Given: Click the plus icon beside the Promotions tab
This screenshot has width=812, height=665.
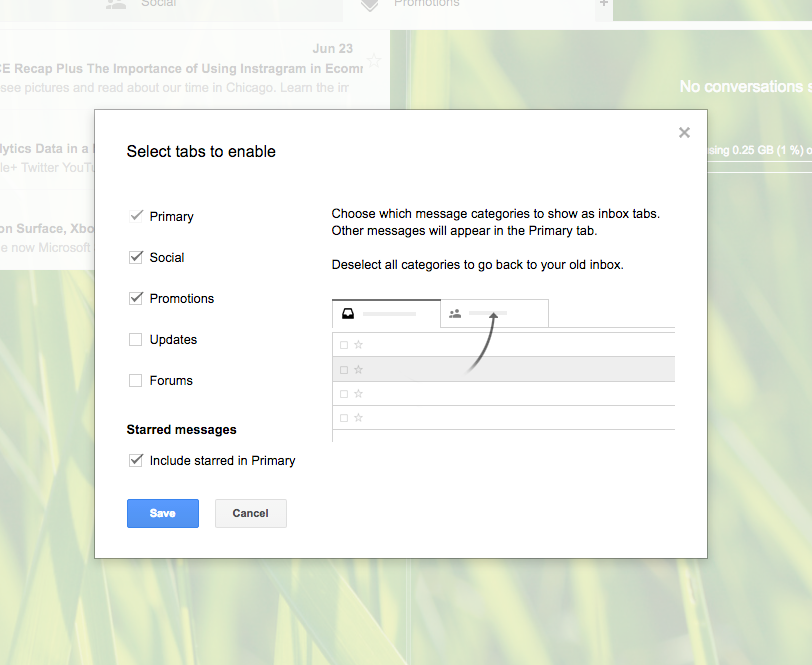Looking at the screenshot, I should point(603,4).
